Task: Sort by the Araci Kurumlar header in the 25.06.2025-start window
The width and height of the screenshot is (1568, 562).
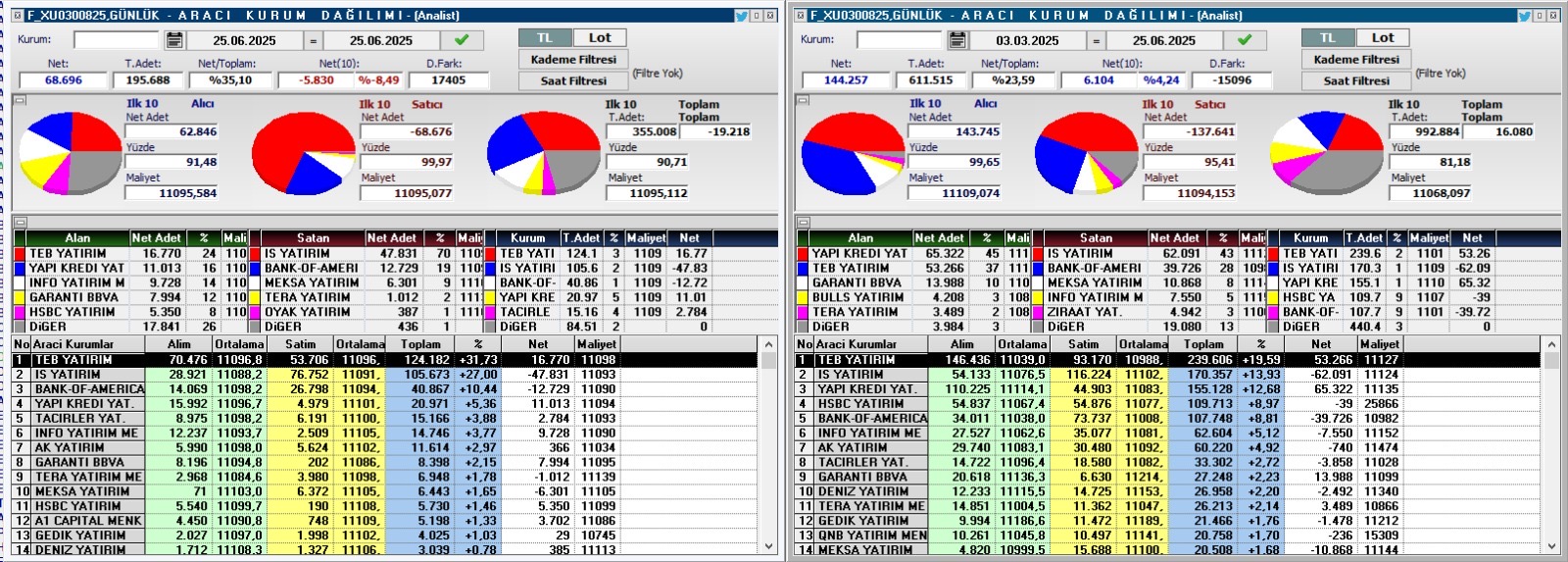Action: point(87,344)
